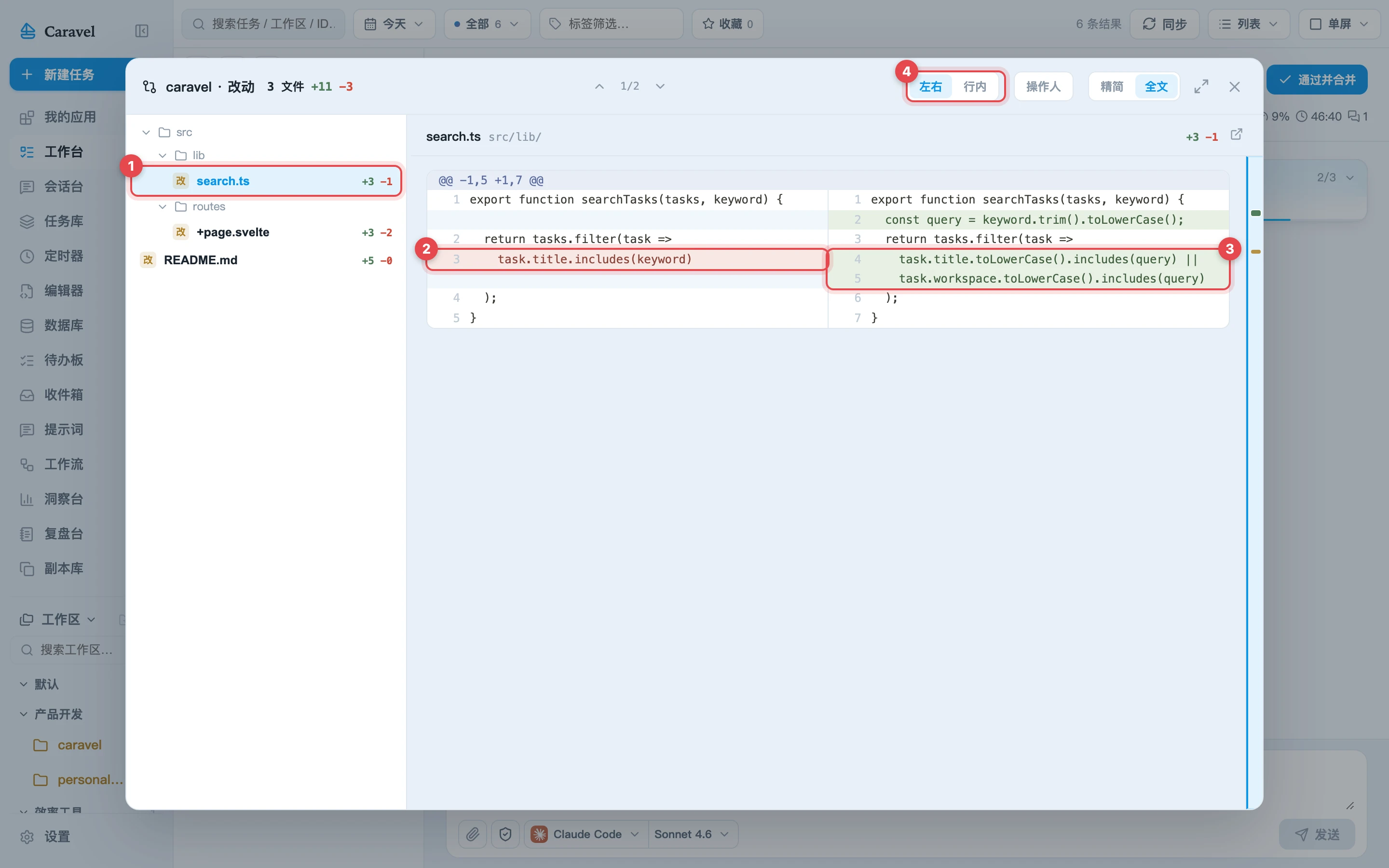Click the shield permission icon
The image size is (1389, 868).
point(505,834)
